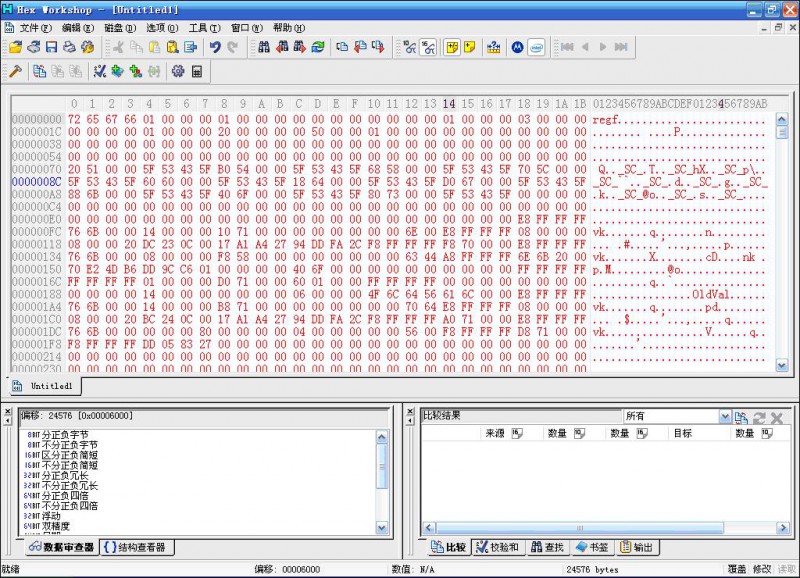Viewport: 800px width, 578px height.
Task: Click the Compare files icon in second toolbar
Action: [40, 71]
